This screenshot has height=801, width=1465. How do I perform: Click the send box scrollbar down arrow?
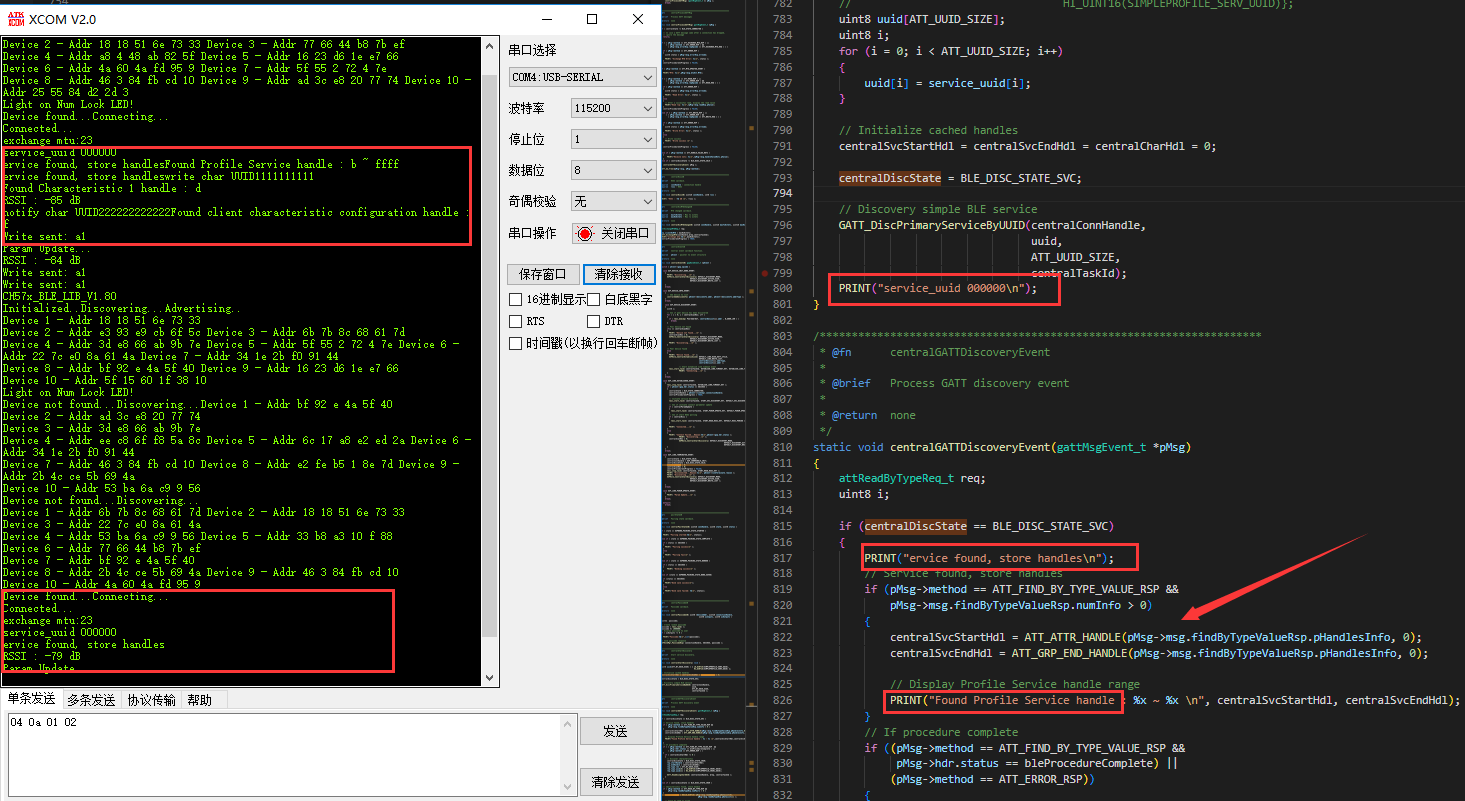[568, 787]
